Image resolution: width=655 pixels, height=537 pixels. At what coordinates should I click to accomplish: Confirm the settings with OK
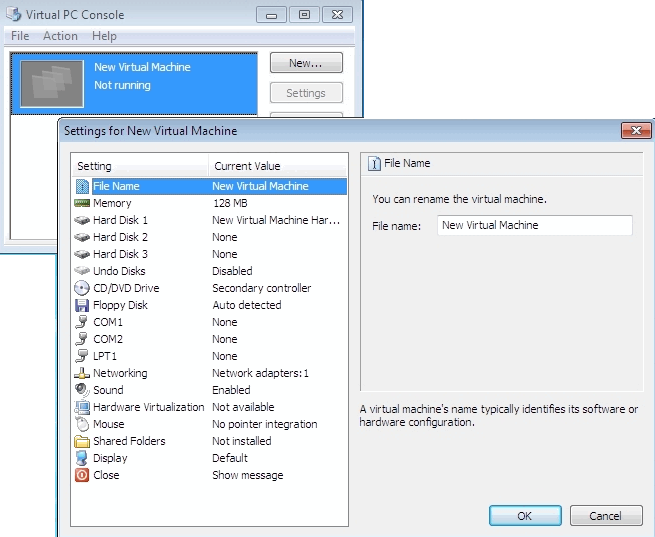[x=525, y=516]
